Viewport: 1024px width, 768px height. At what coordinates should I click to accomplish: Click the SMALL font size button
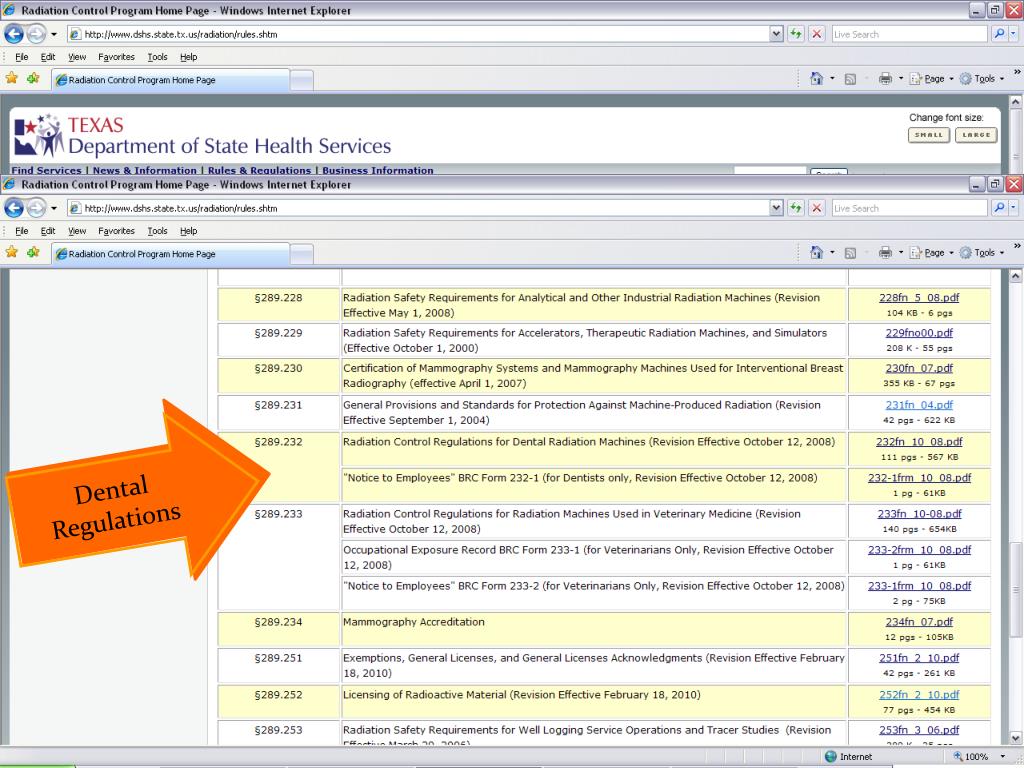coord(929,135)
